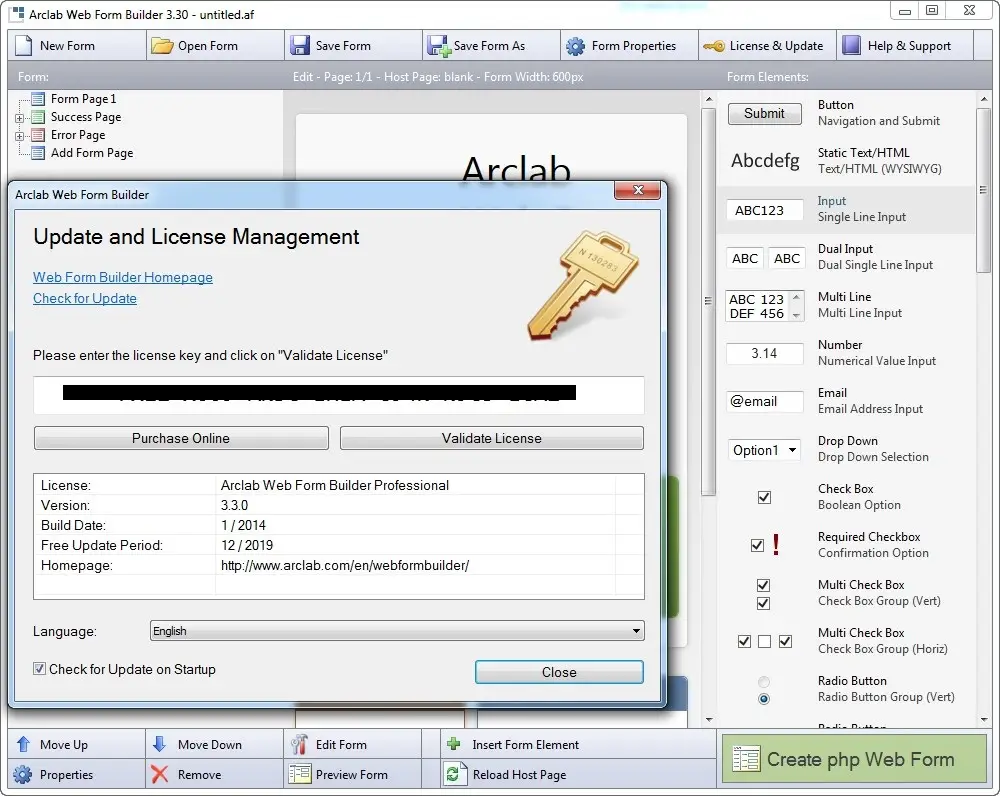Select the ABC123 Single Line Input element

pyautogui.click(x=764, y=210)
